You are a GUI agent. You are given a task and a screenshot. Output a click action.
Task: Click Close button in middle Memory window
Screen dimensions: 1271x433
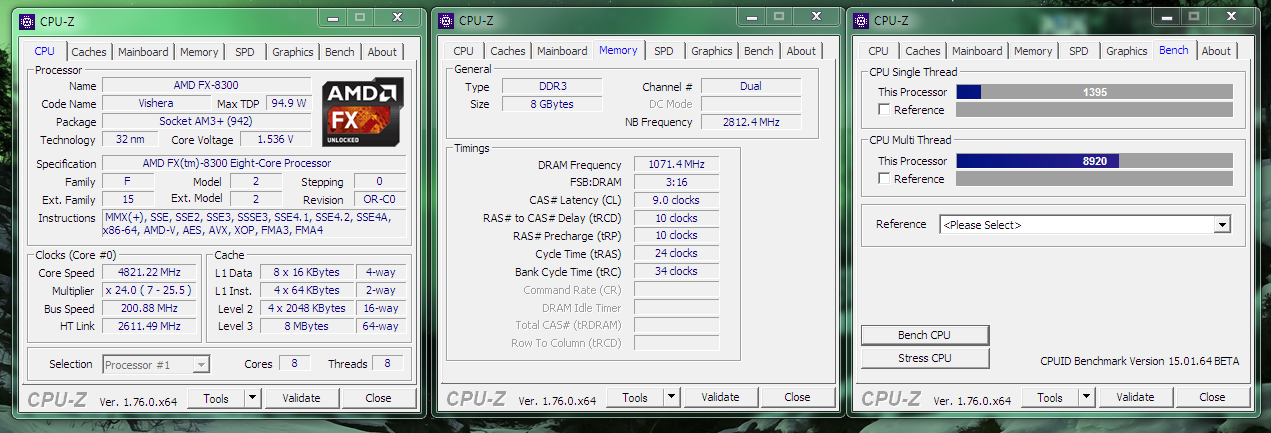coord(797,398)
